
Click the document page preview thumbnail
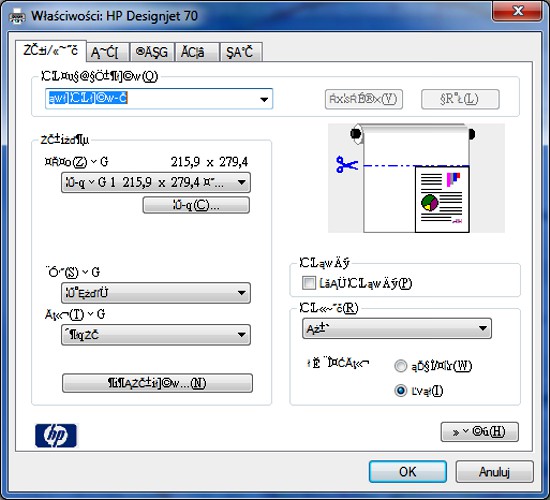point(442,199)
